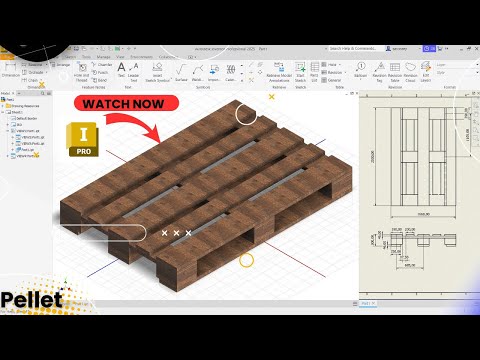Open the Parts List tool

click(314, 72)
